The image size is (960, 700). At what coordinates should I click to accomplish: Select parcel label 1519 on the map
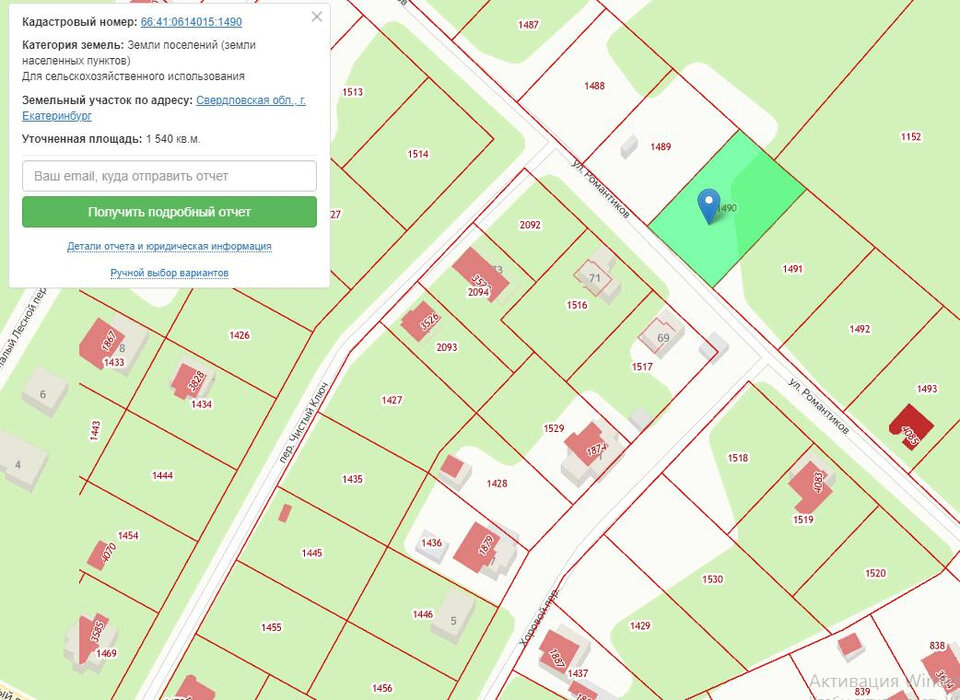coord(803,519)
